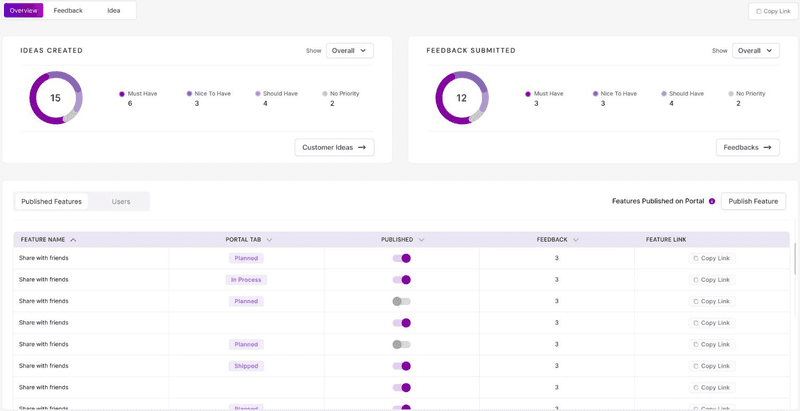Click the arrow icon on Feedbacks button
This screenshot has height=411, width=800.
pos(768,147)
